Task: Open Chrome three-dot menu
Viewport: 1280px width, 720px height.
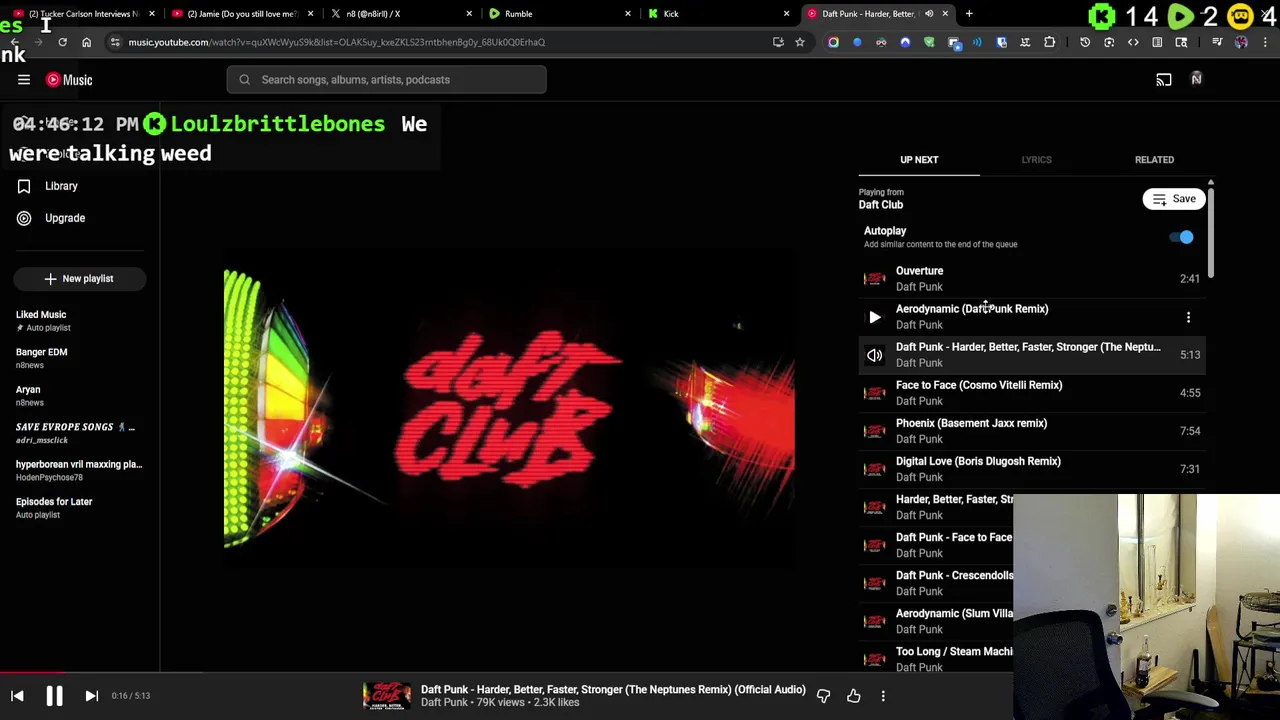Action: click(1265, 42)
